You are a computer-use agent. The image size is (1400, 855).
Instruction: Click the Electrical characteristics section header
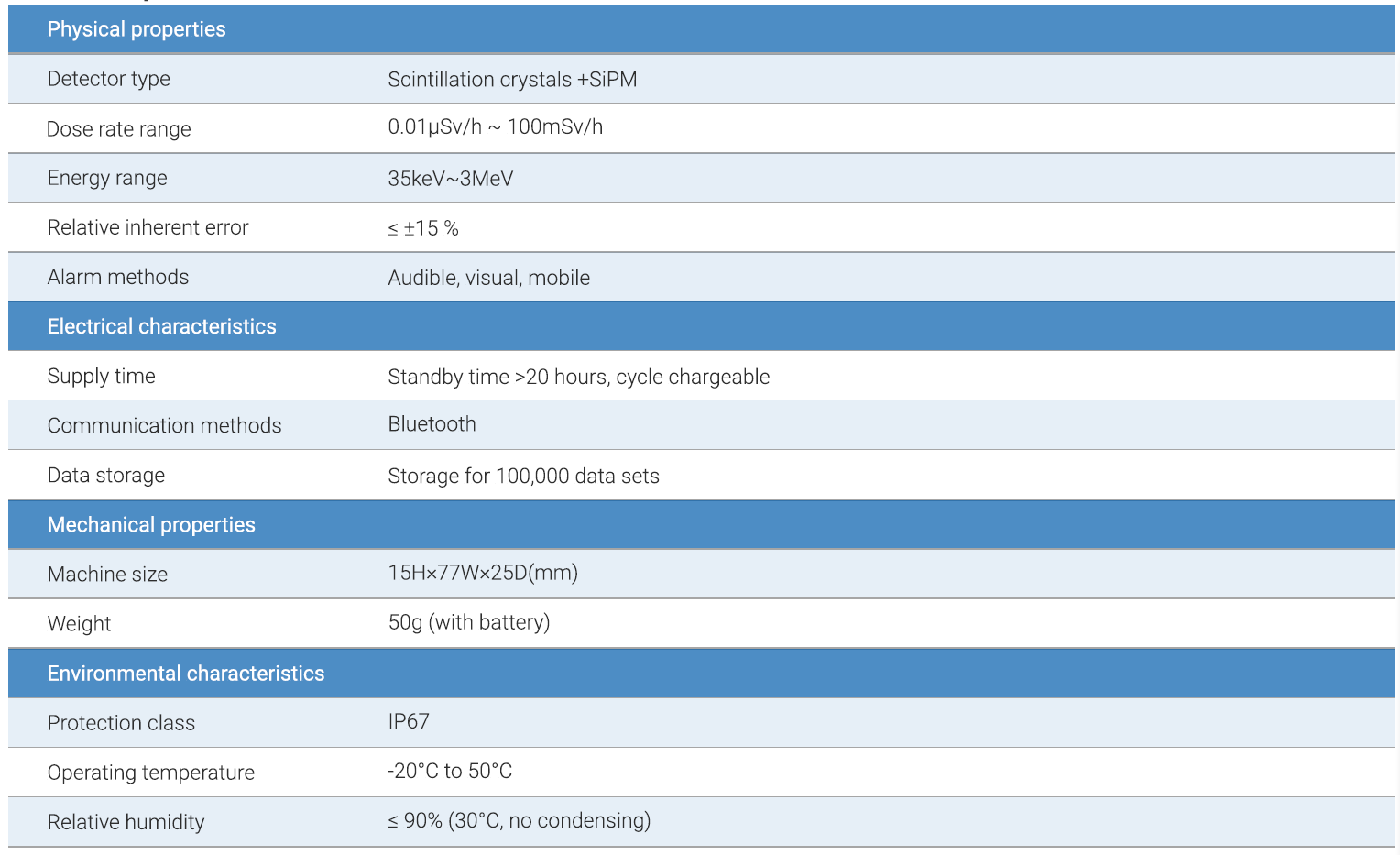(161, 326)
